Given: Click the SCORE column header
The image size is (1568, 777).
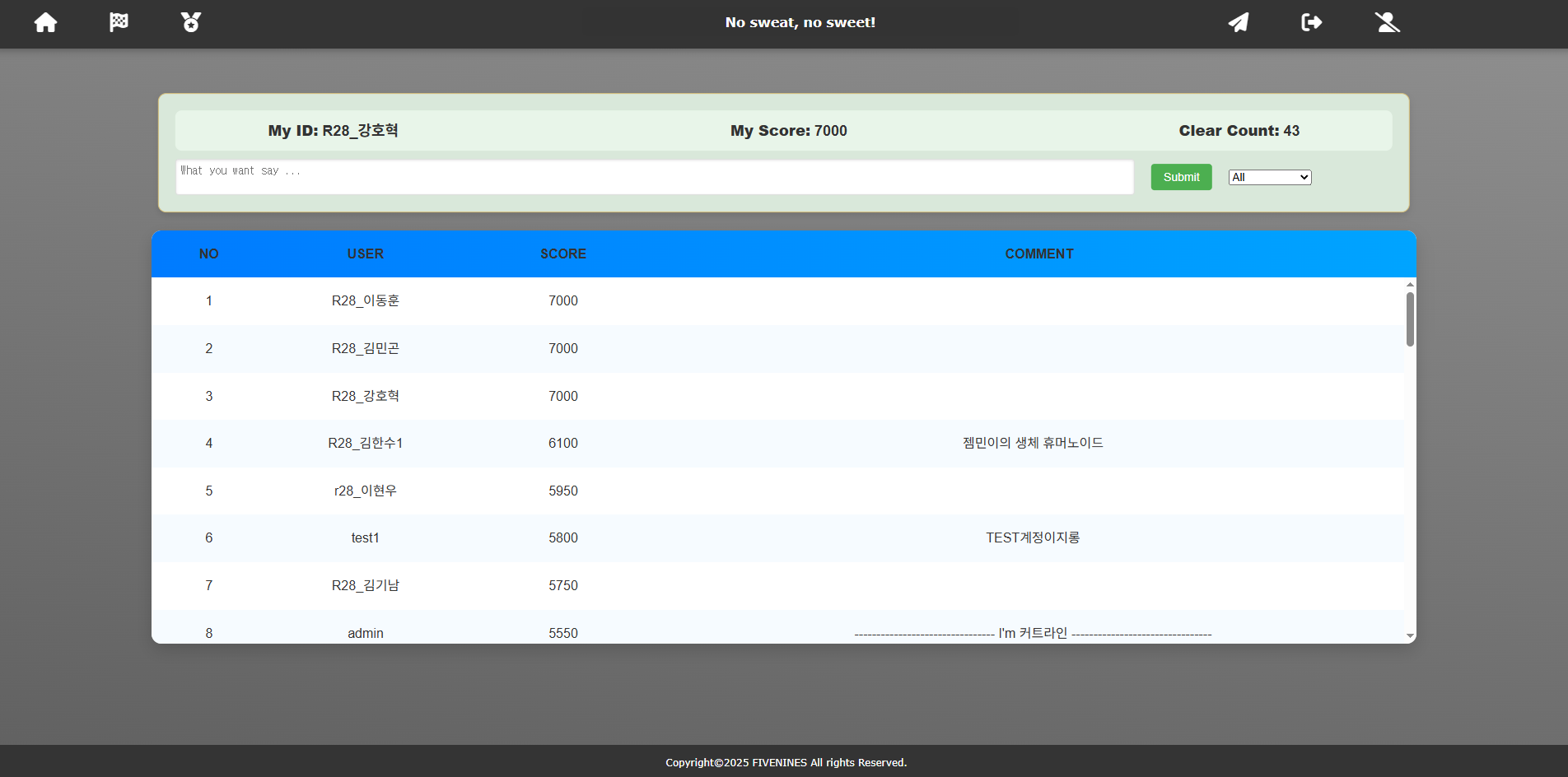Looking at the screenshot, I should [x=563, y=254].
